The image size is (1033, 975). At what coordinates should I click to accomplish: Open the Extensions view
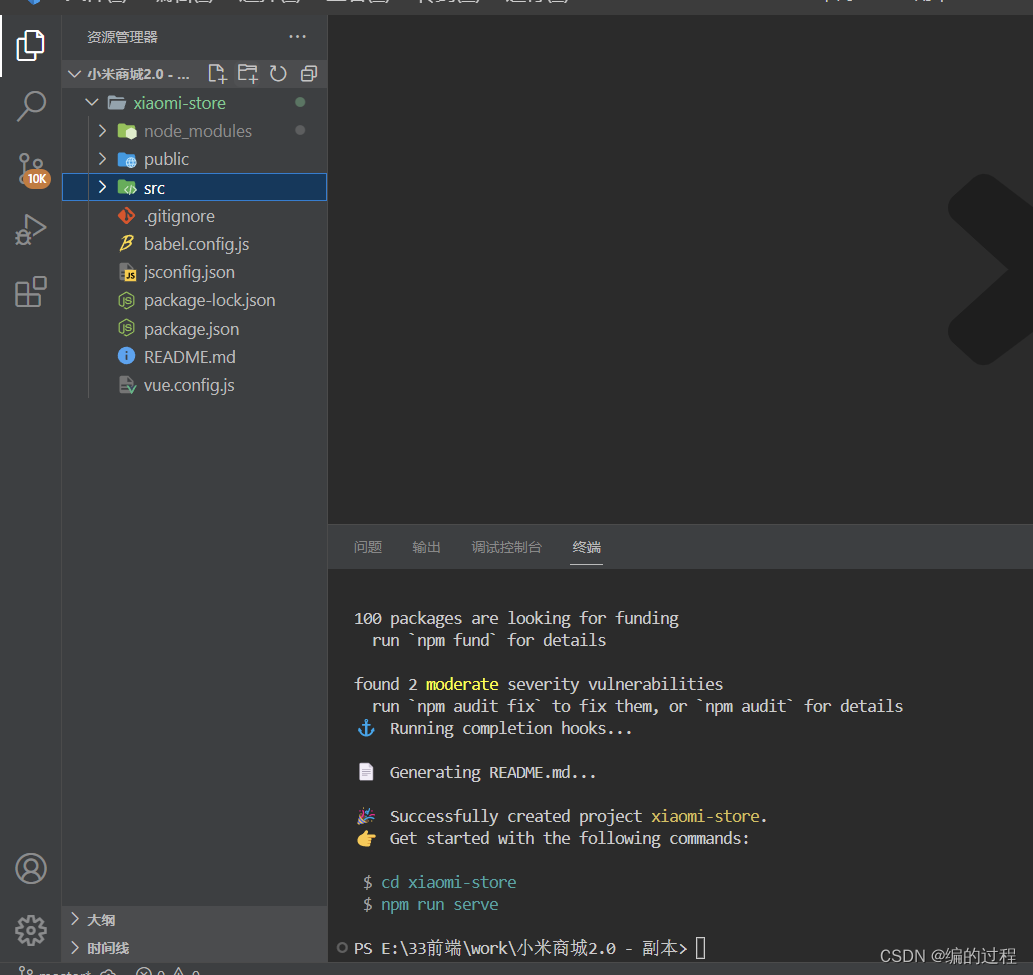pos(30,292)
